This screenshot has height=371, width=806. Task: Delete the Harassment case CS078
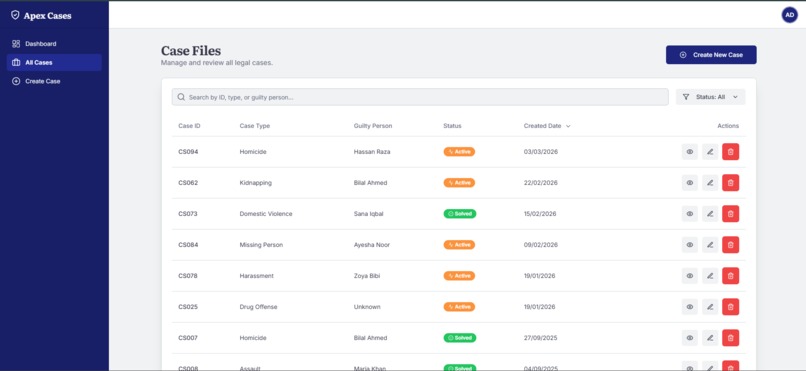point(730,276)
